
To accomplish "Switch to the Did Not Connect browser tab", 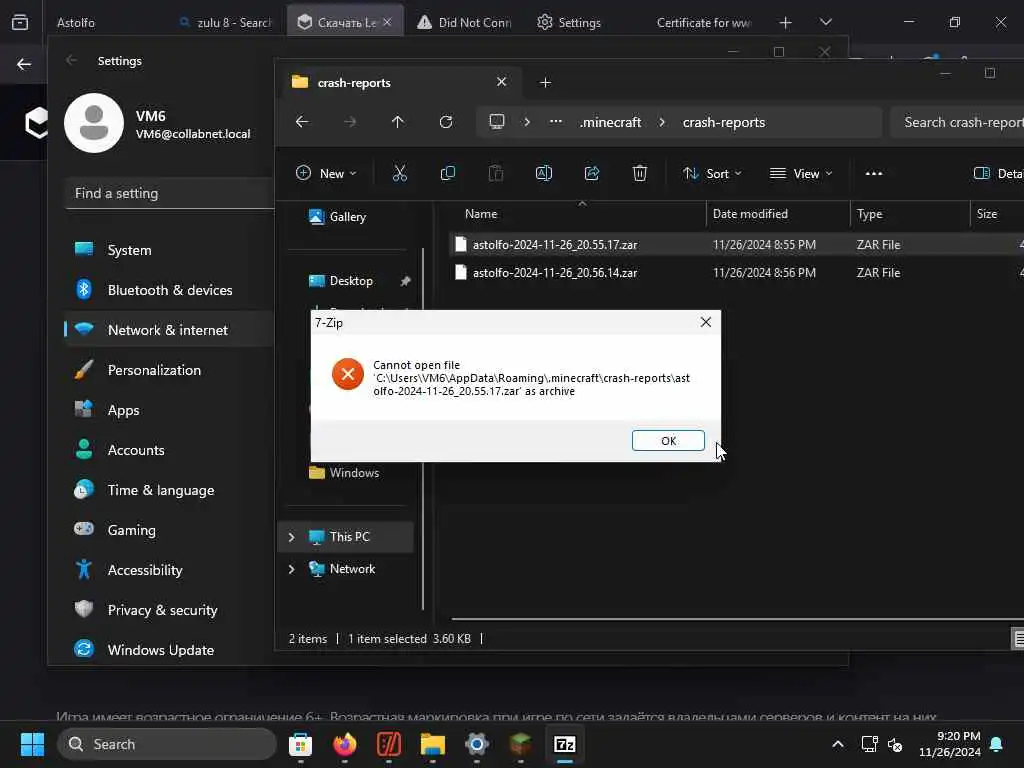I will coord(465,22).
